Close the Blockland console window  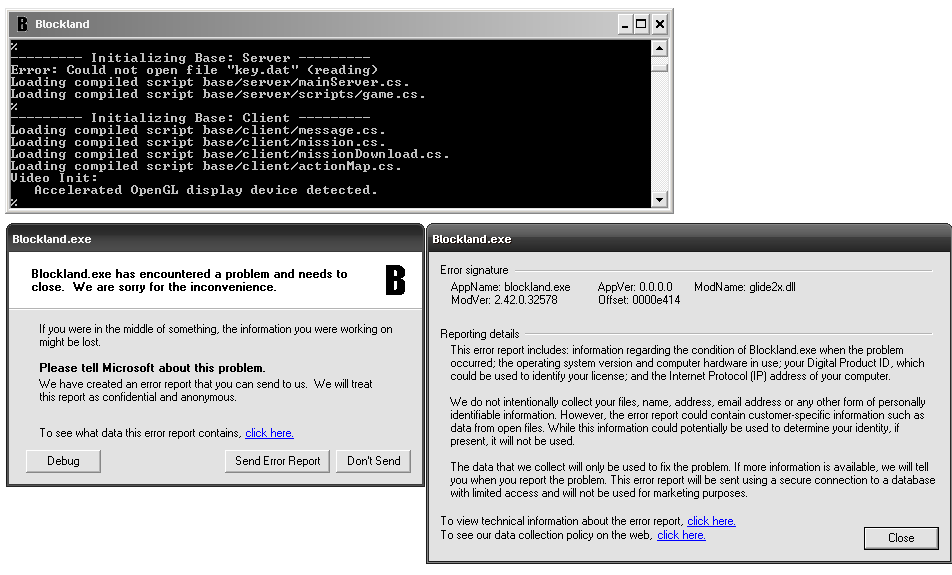pyautogui.click(x=660, y=24)
